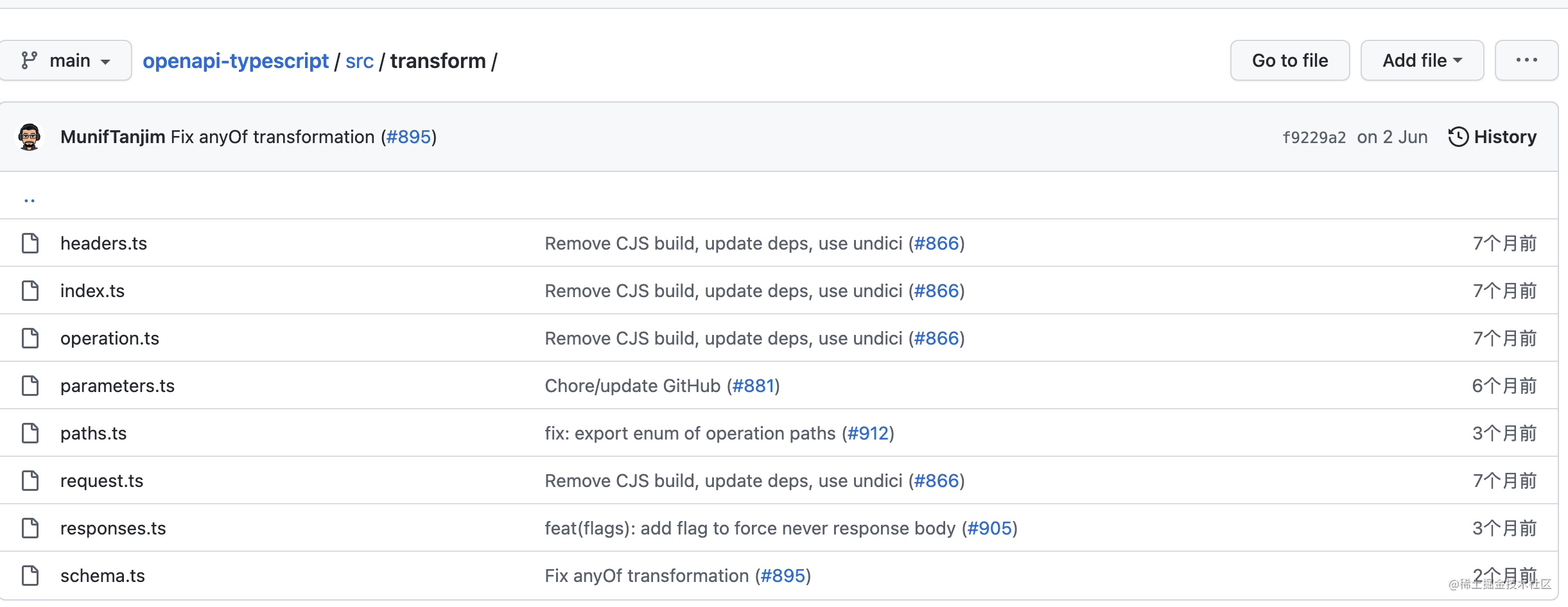Screen dimensions: 1568x607
Task: Click the file icon beside operation.ts
Action: (x=30, y=338)
